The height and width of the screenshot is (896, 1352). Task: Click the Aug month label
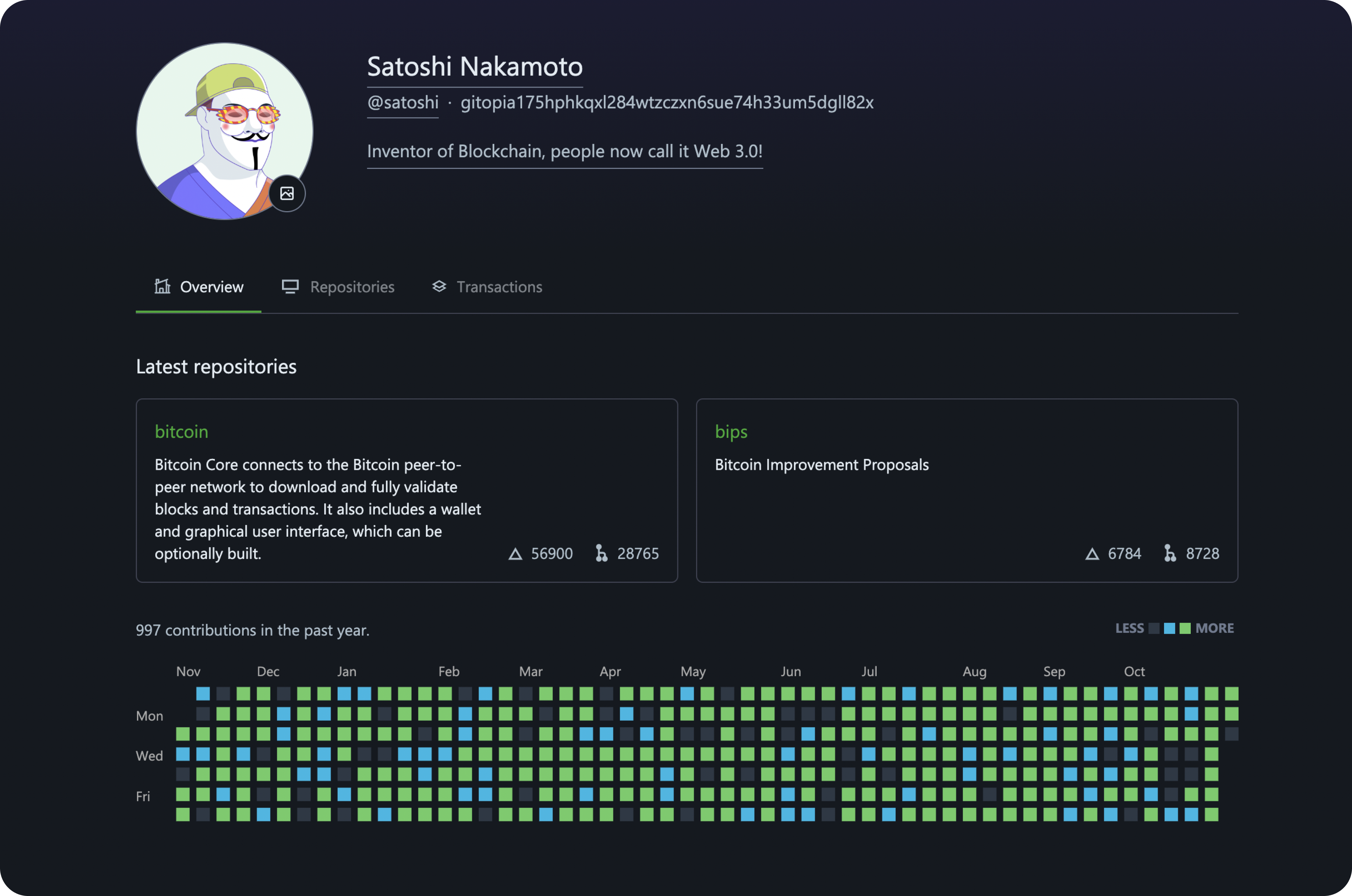pos(974,672)
